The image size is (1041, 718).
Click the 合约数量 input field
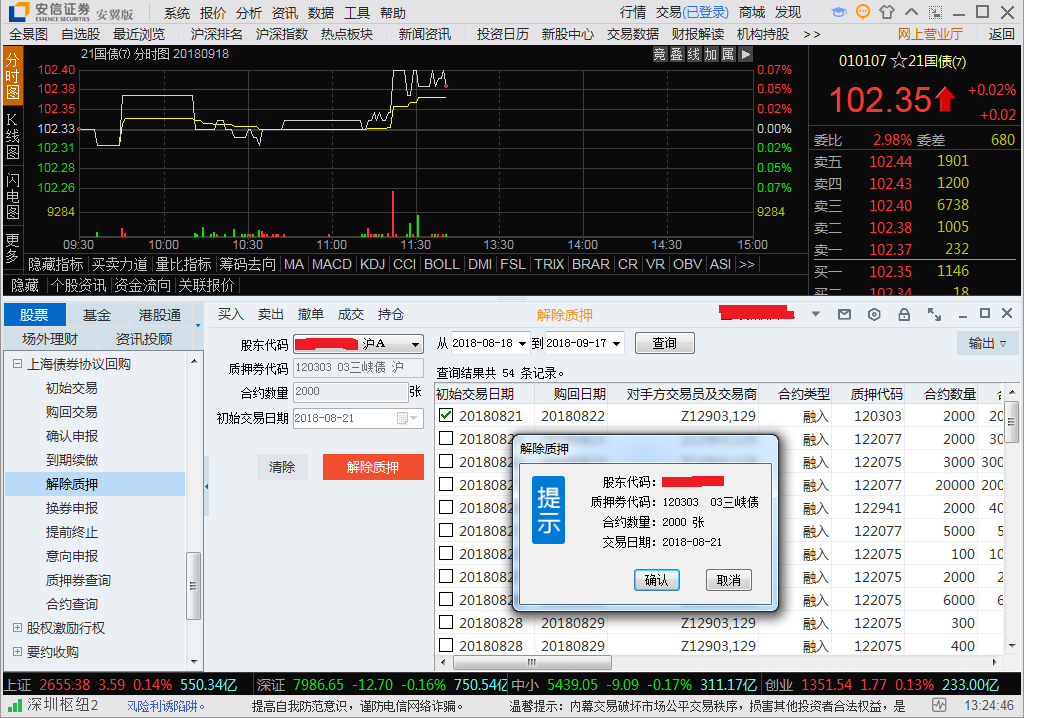tap(350, 392)
